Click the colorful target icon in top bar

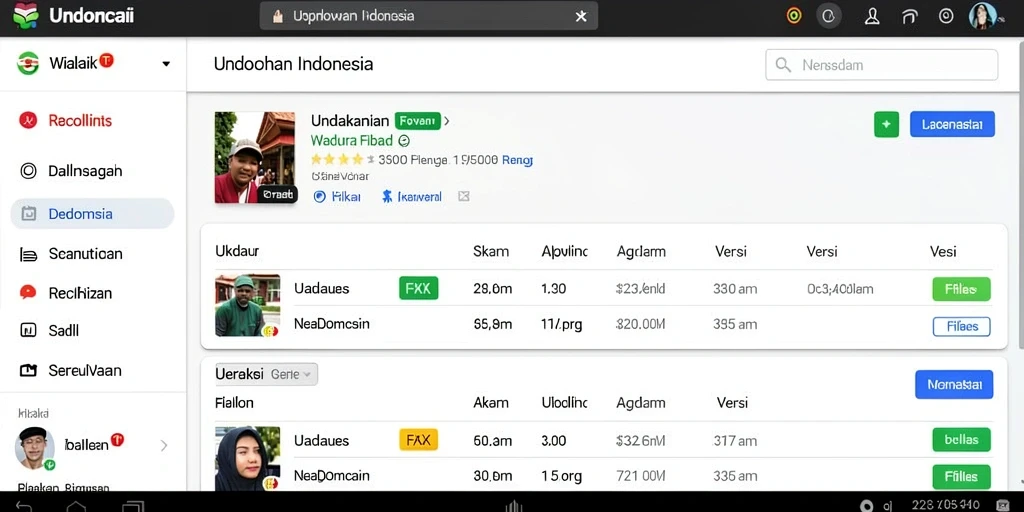click(793, 16)
